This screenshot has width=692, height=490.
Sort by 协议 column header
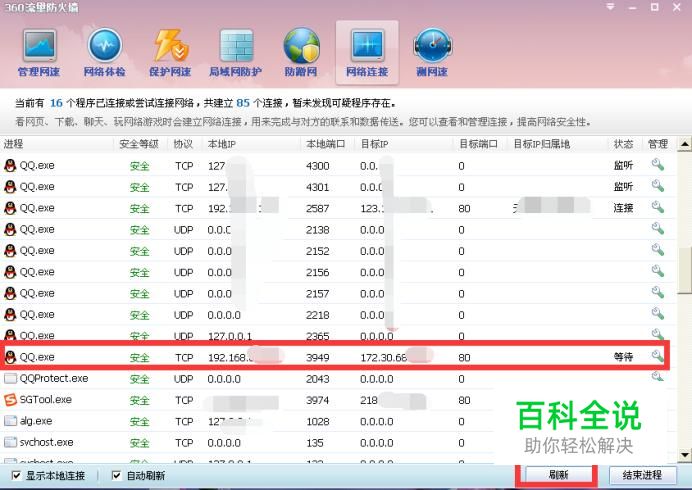[x=184, y=144]
